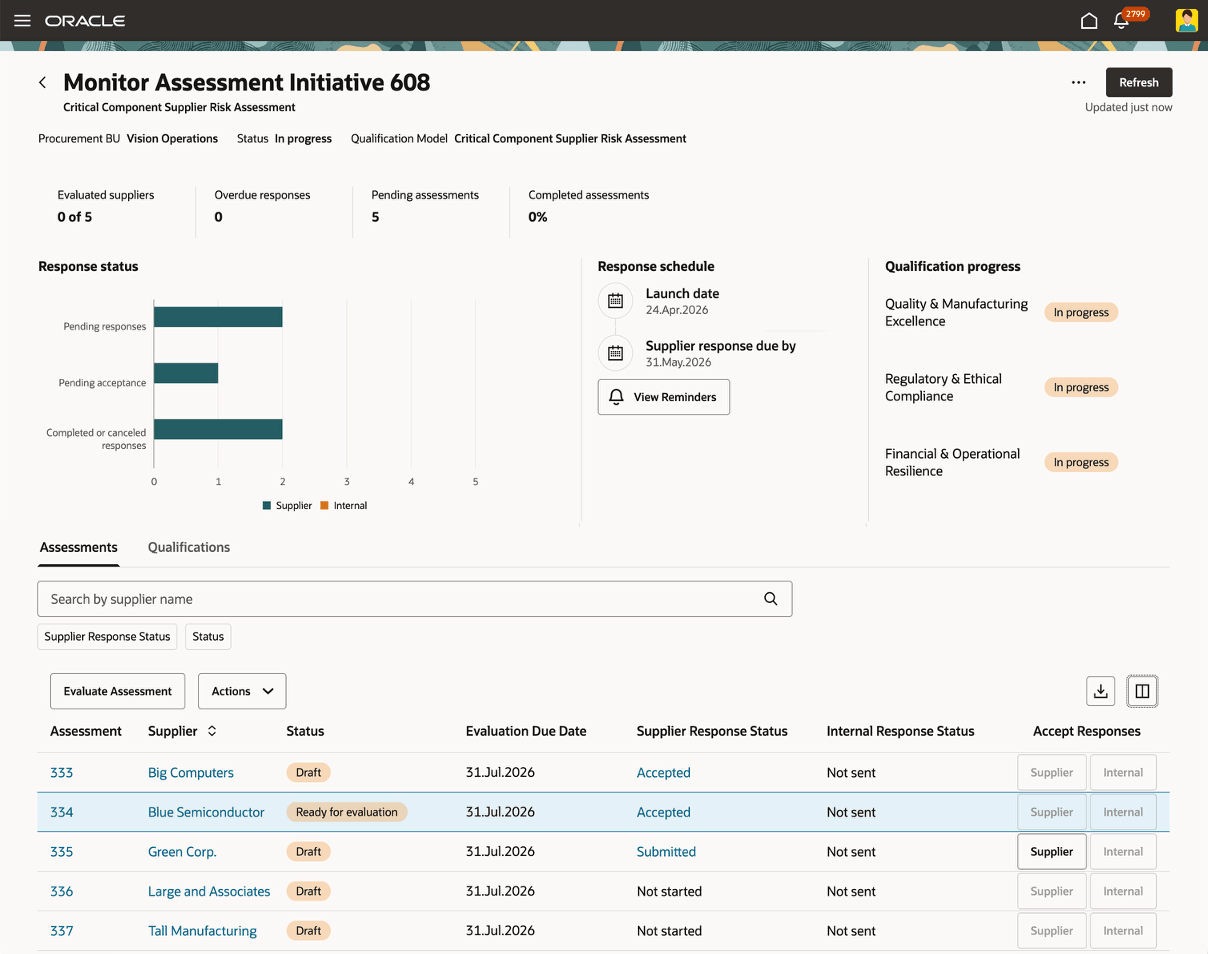The image size is (1208, 954).
Task: Open the Supplier Response Status filter
Action: click(107, 636)
